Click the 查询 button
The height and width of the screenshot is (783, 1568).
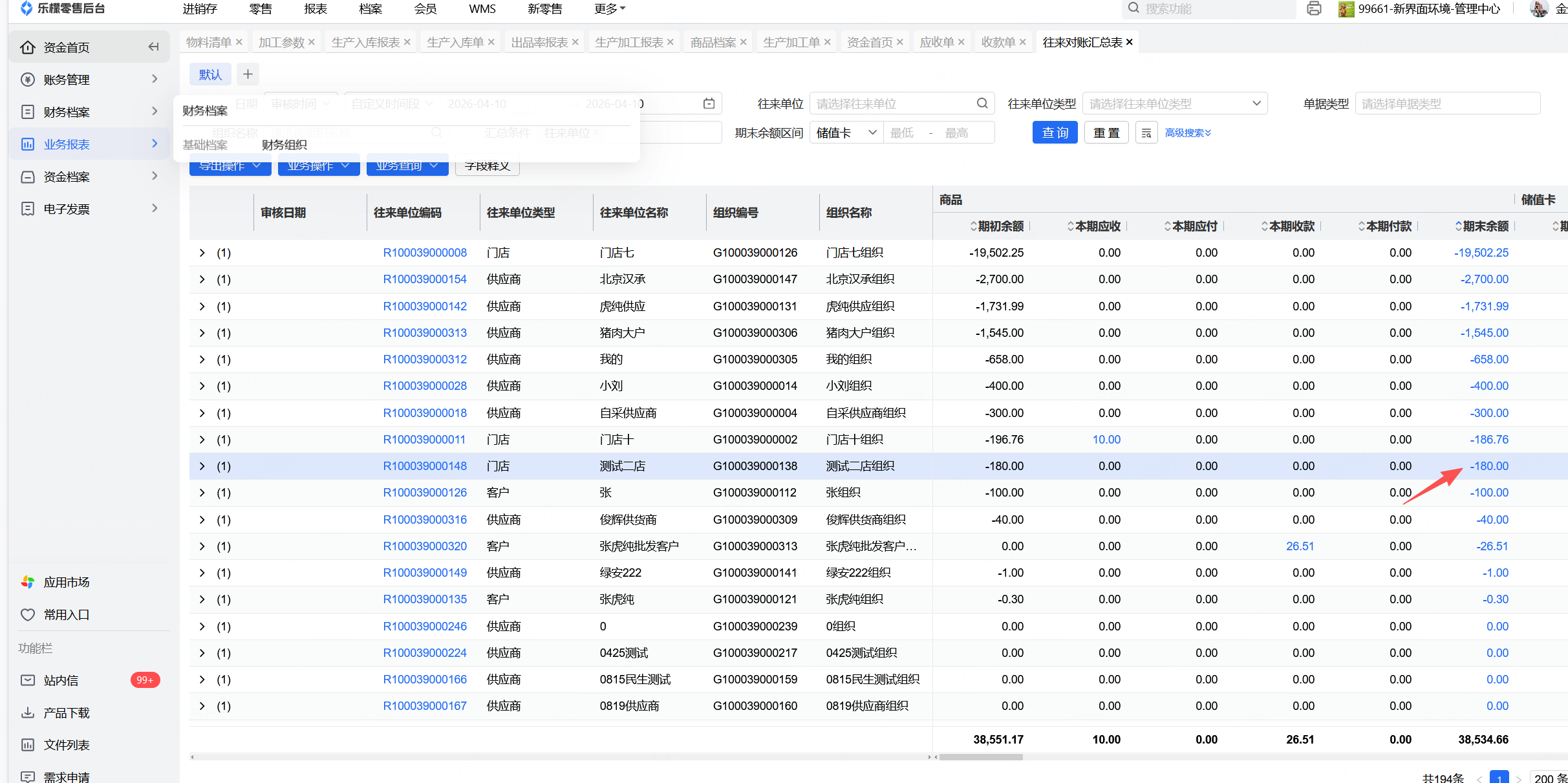pyautogui.click(x=1055, y=133)
